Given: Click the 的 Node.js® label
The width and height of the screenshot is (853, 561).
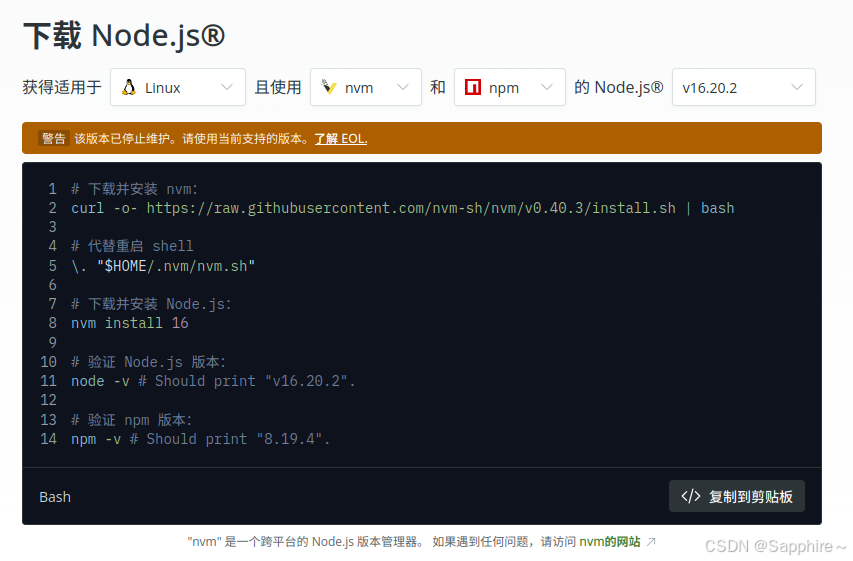Looking at the screenshot, I should coord(619,87).
